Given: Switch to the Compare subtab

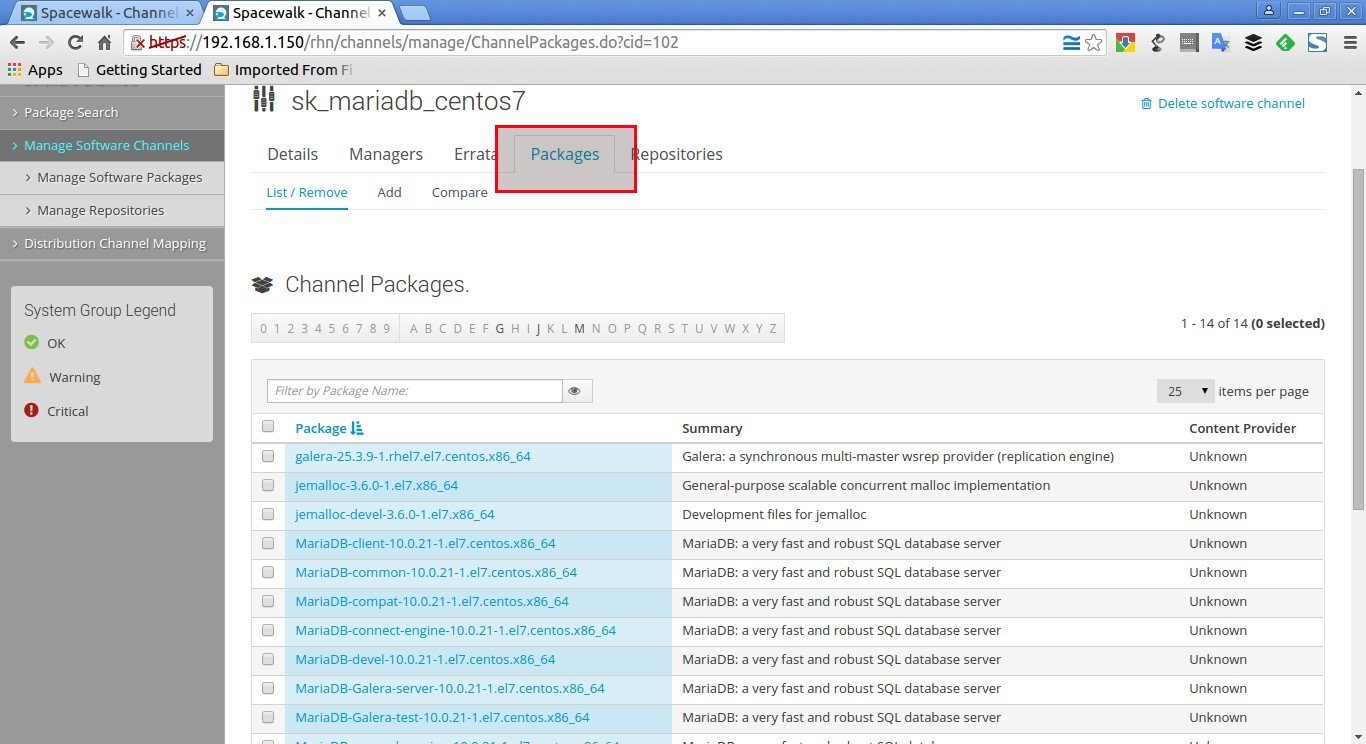Looking at the screenshot, I should tap(460, 192).
